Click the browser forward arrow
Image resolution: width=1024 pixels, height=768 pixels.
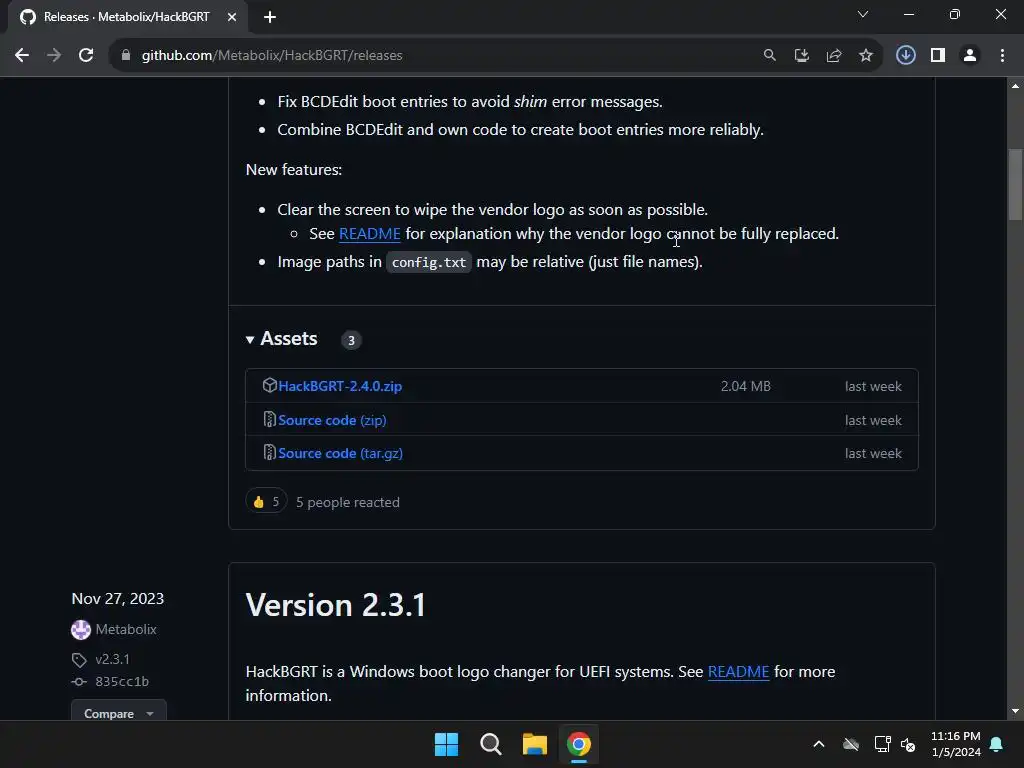coord(54,56)
